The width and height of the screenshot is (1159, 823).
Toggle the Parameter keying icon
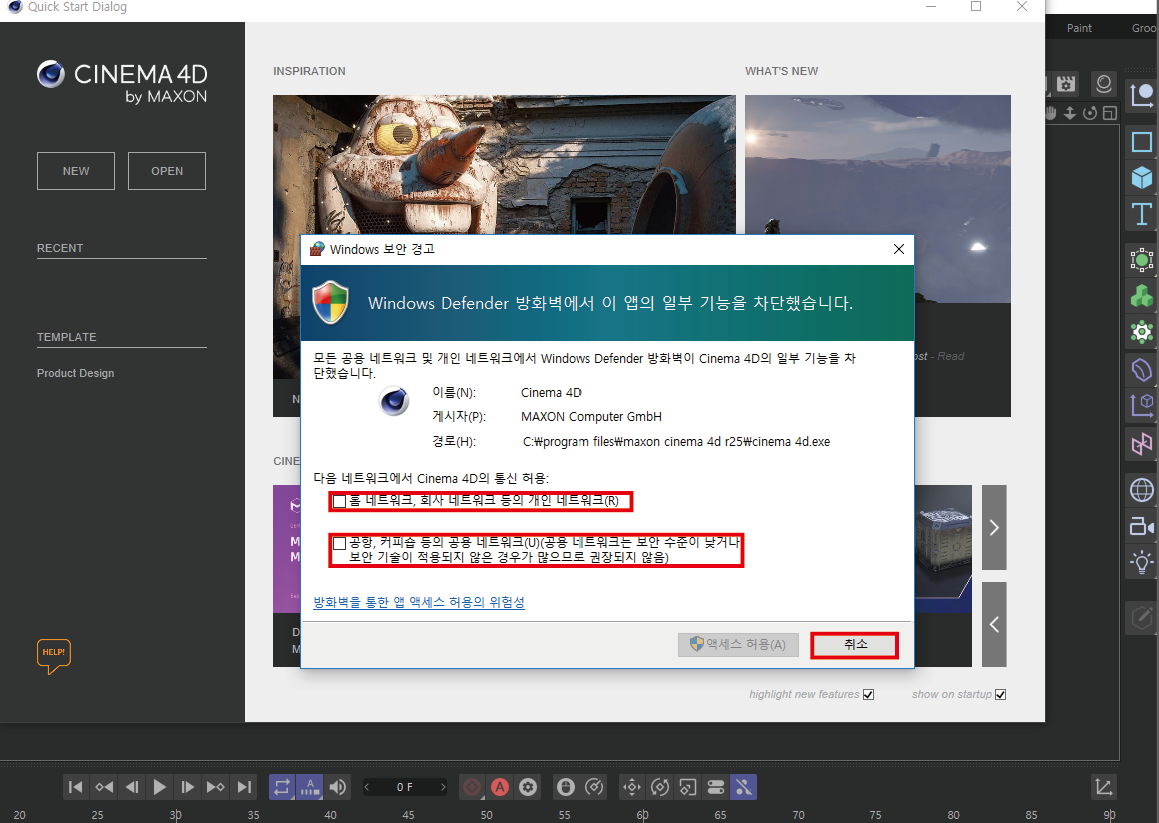(x=716, y=787)
